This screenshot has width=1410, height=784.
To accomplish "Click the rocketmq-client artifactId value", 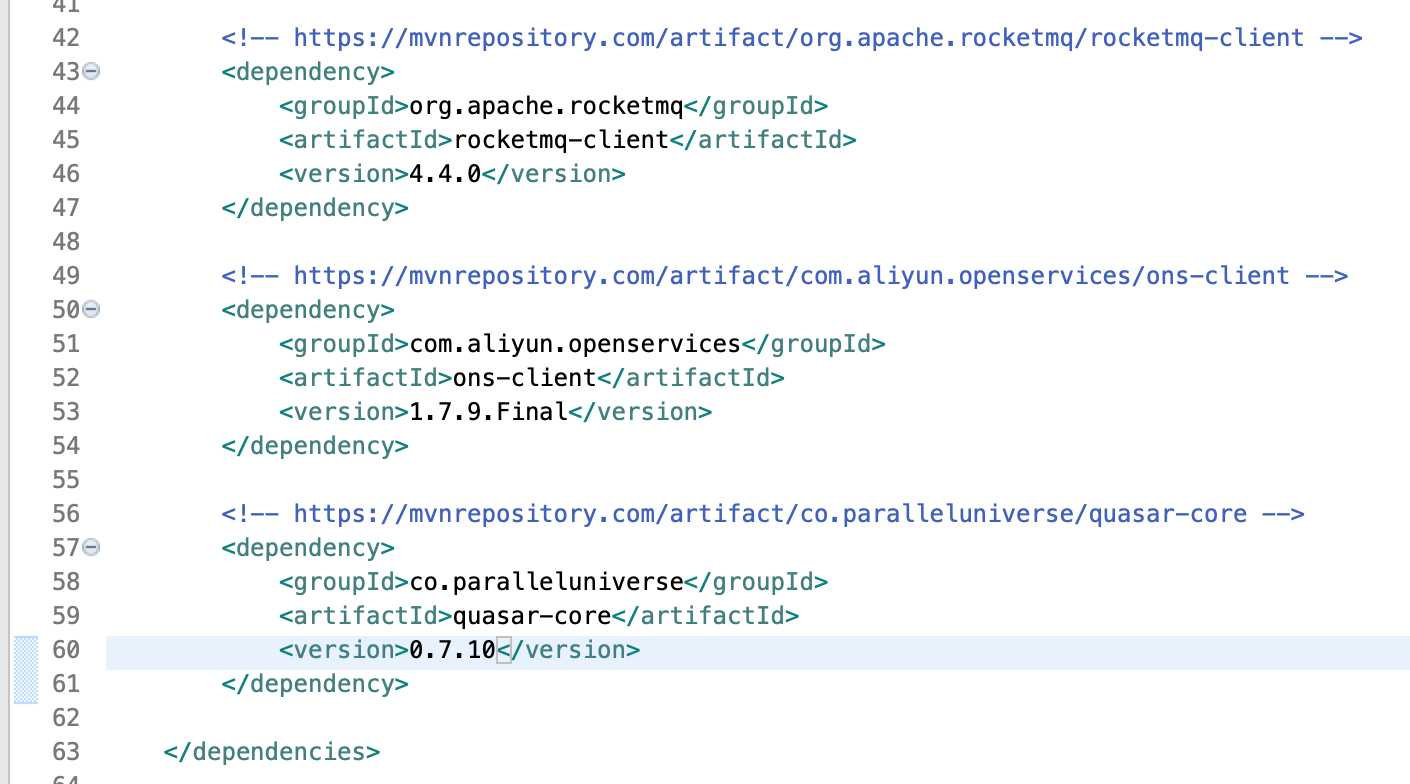I will pos(561,140).
